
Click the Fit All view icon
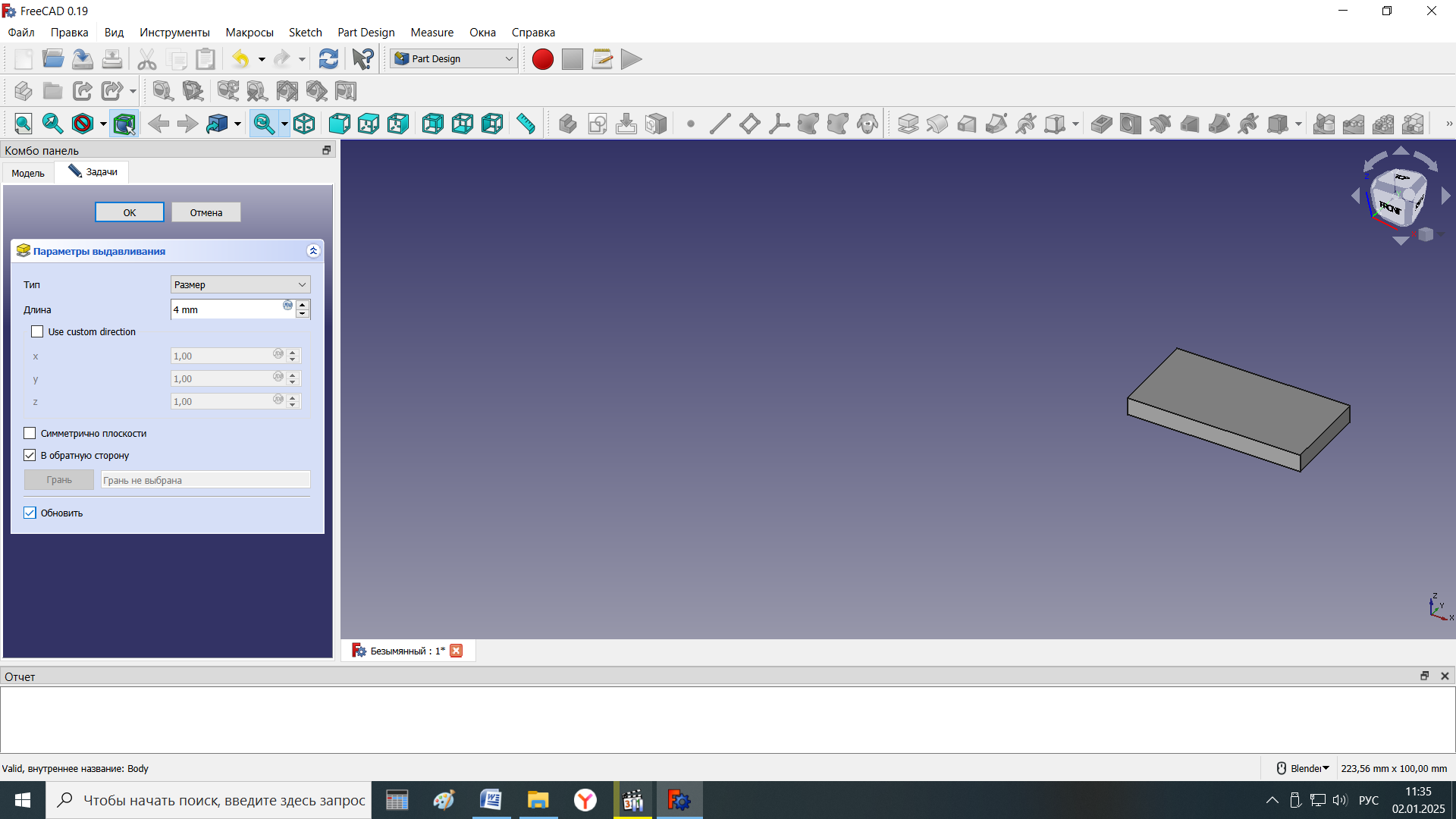[x=24, y=124]
